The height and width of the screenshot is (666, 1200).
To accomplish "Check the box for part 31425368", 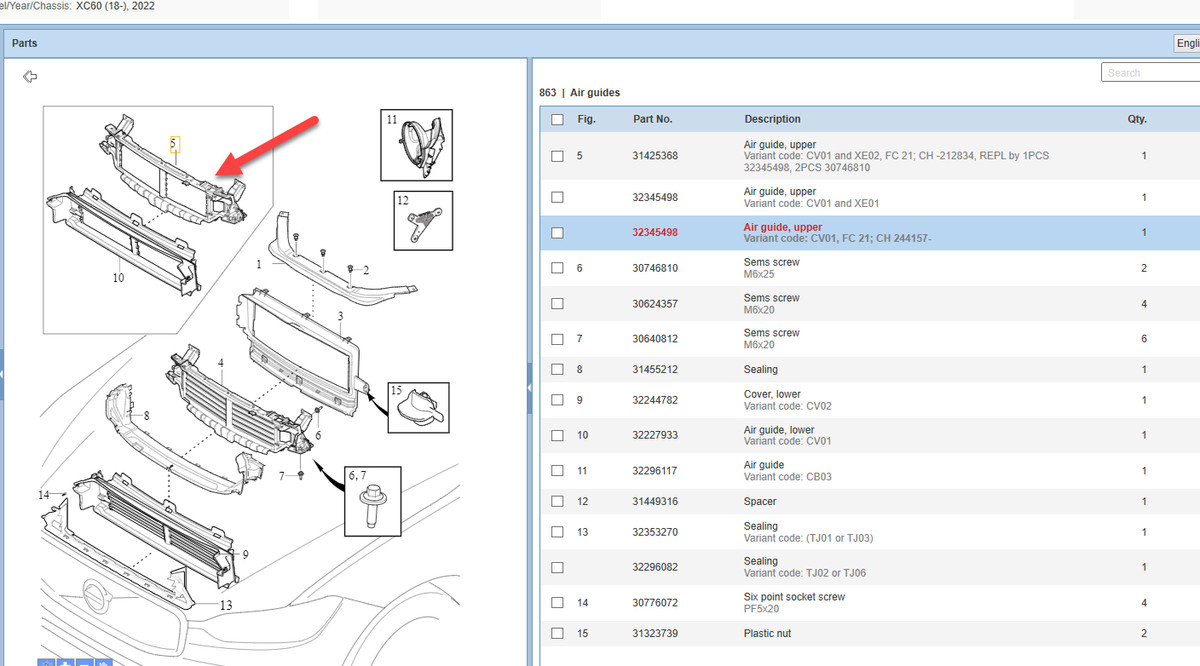I will pyautogui.click(x=557, y=156).
